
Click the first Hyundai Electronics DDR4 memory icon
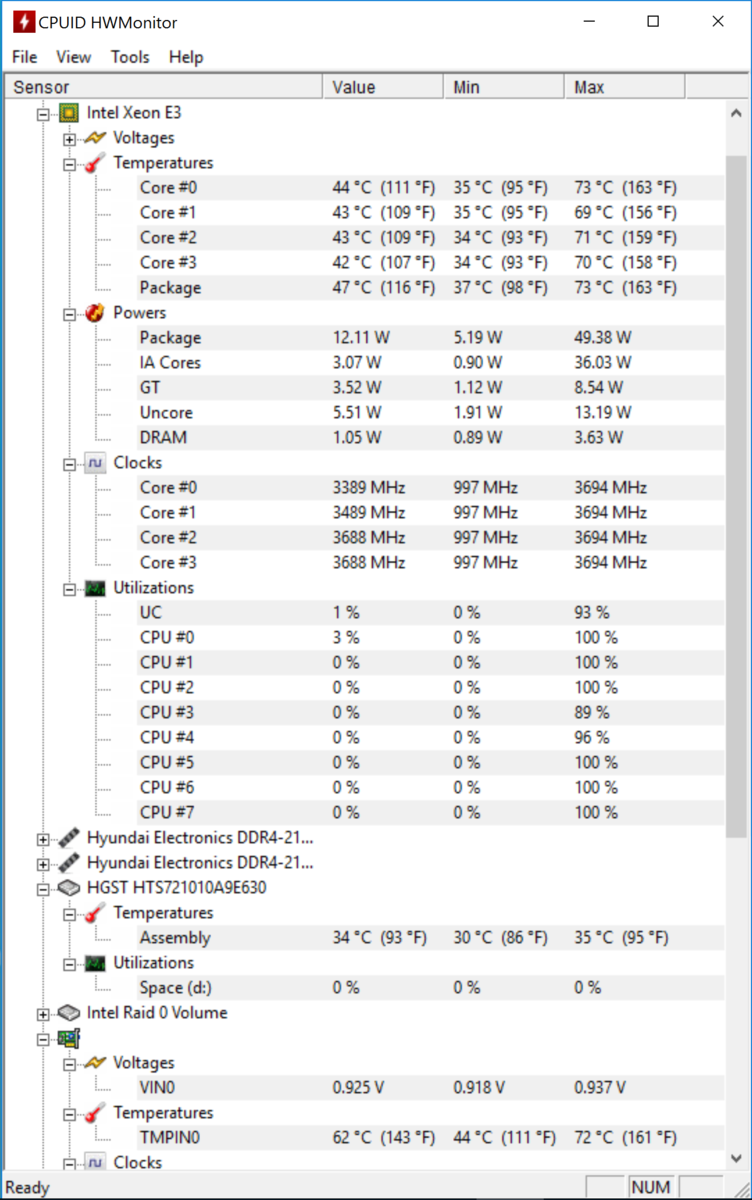(69, 838)
